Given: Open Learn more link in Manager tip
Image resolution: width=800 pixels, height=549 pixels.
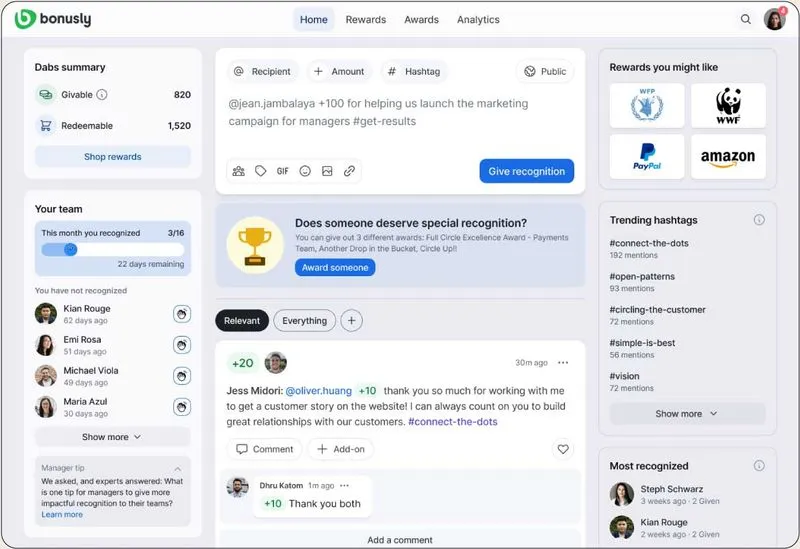Looking at the screenshot, I should point(62,514).
